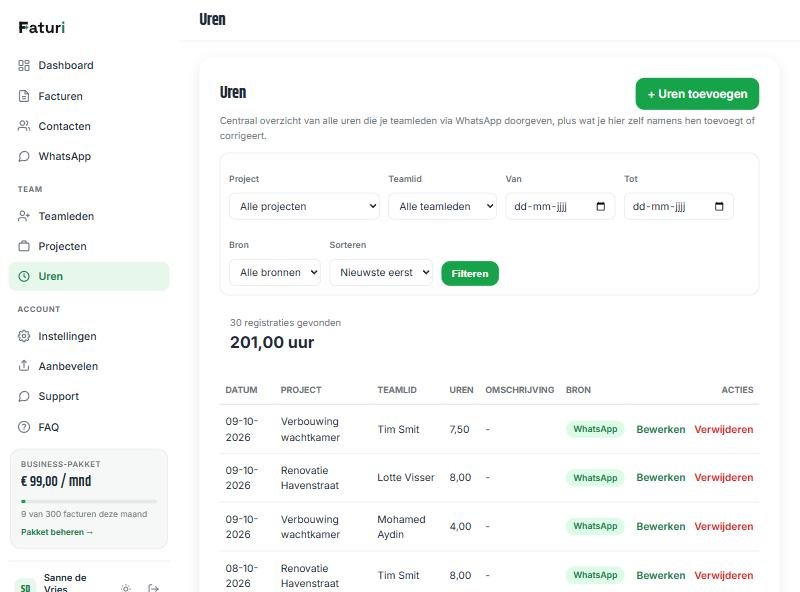Click the Aanbevelen share icon
The width and height of the screenshot is (800, 592).
coord(24,366)
